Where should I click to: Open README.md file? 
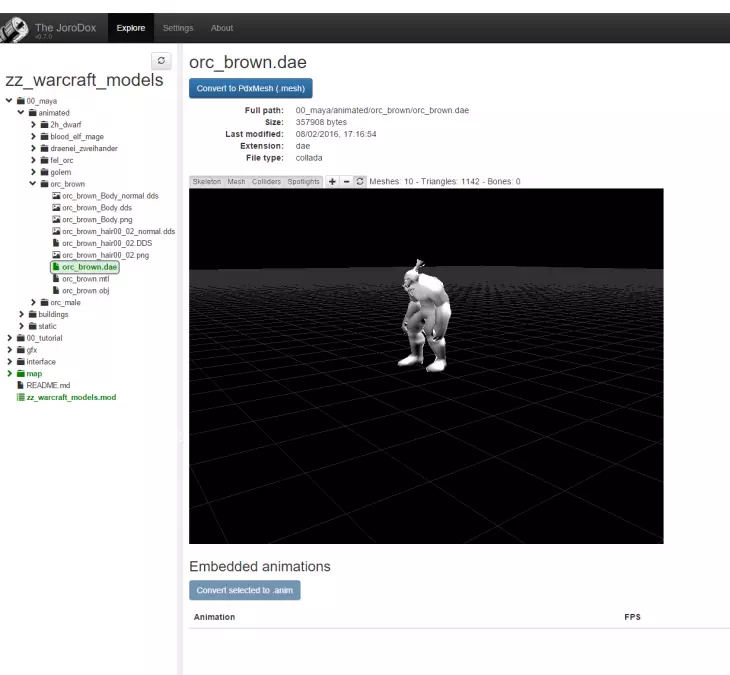(x=48, y=385)
